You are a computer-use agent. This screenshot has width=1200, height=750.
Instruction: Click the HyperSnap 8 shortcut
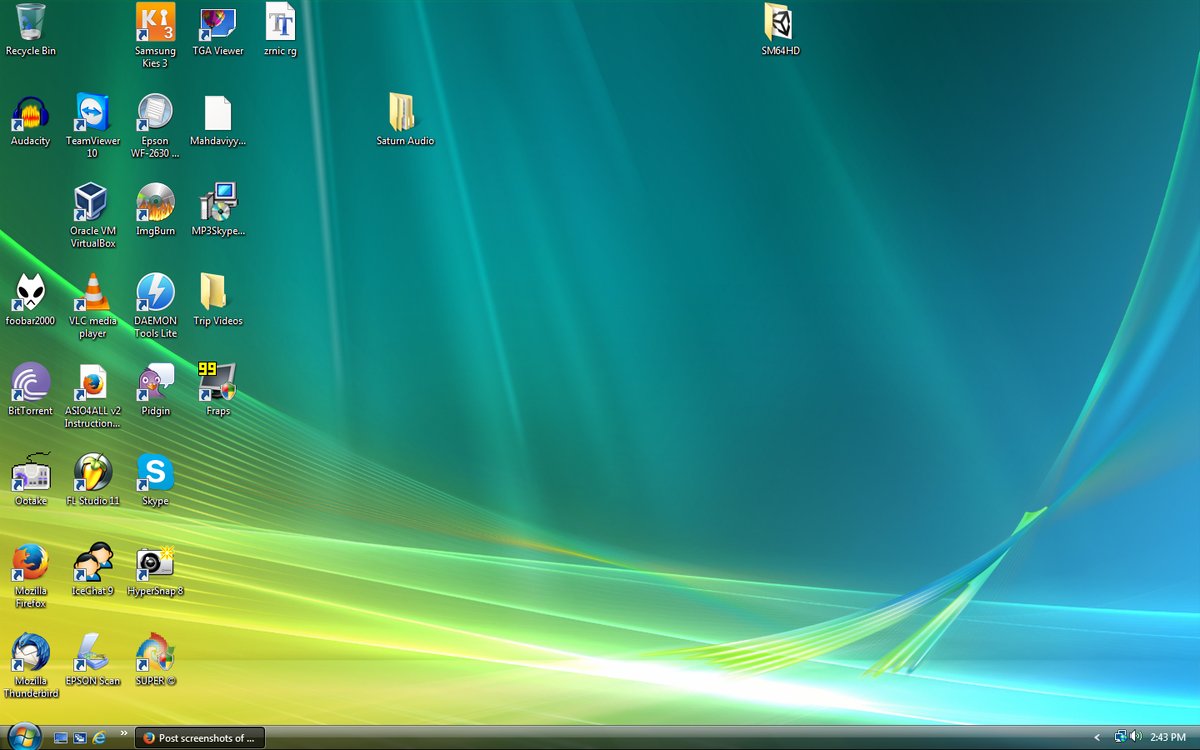coord(155,563)
